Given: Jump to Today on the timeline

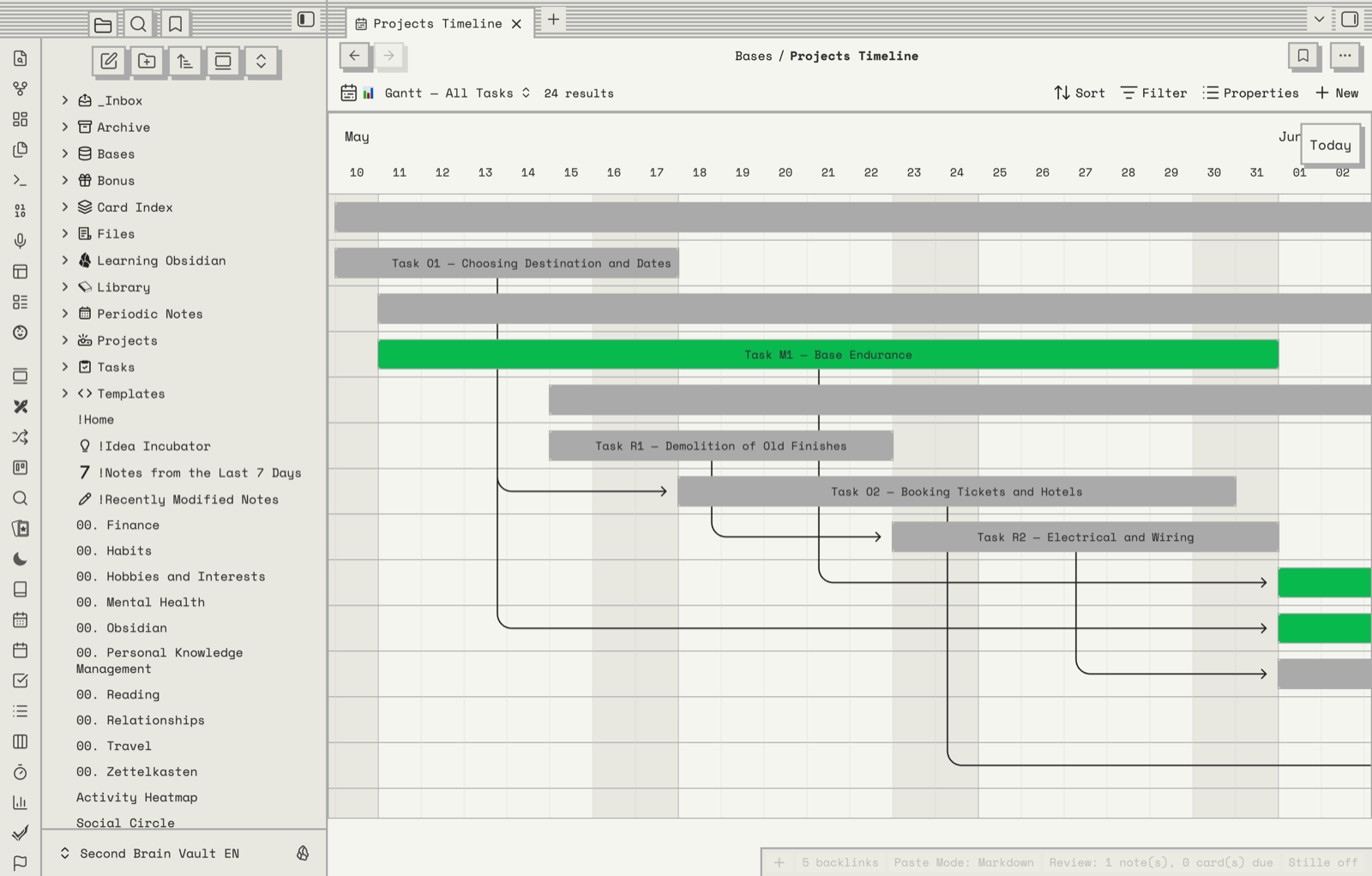Looking at the screenshot, I should 1330,145.
